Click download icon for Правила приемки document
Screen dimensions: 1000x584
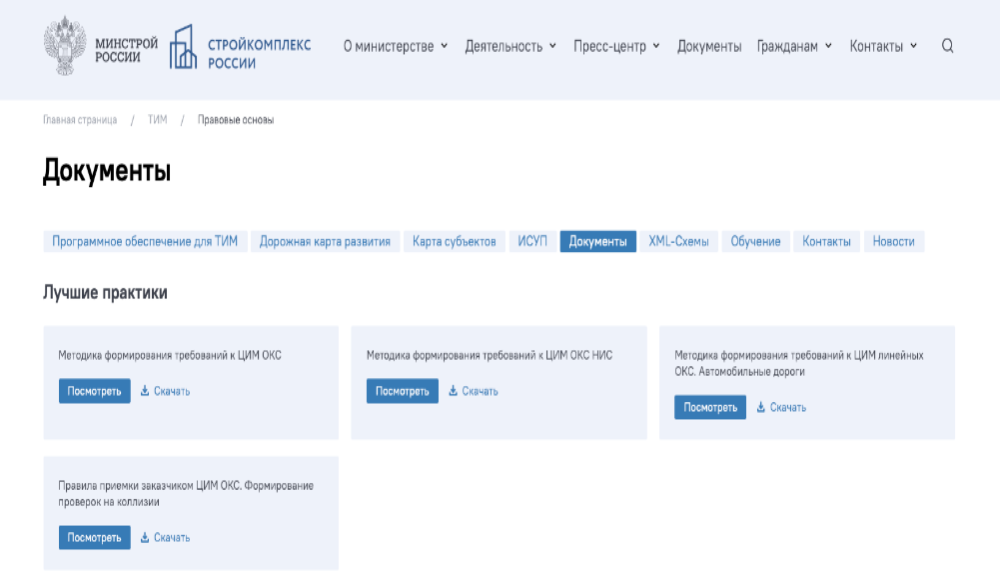pyautogui.click(x=143, y=537)
